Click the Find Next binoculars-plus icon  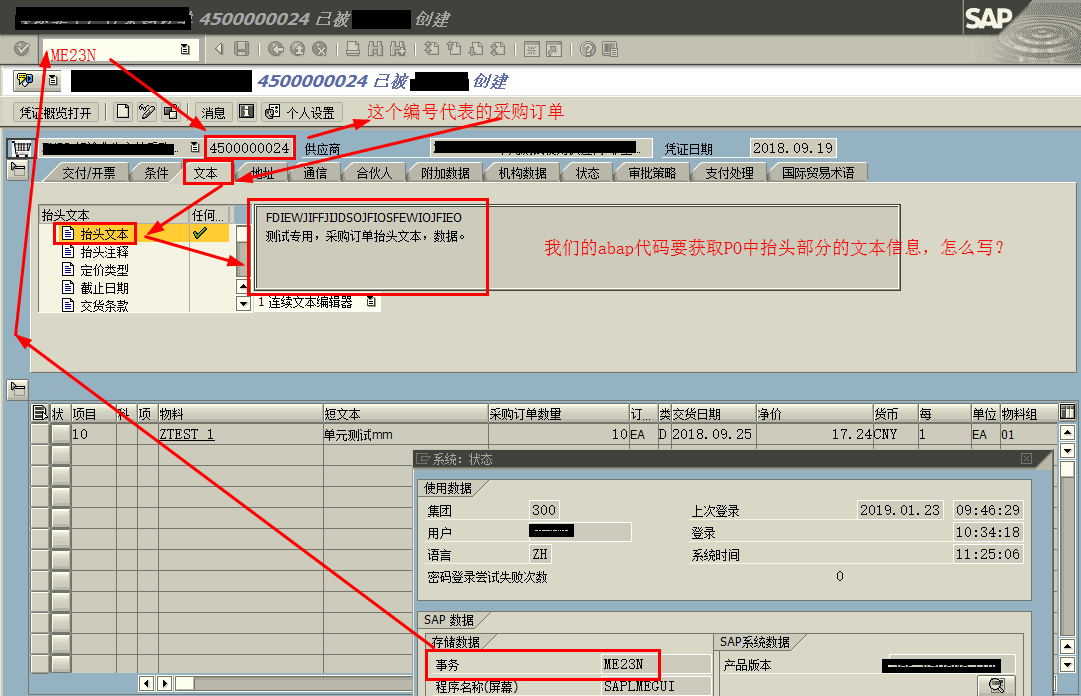(398, 49)
